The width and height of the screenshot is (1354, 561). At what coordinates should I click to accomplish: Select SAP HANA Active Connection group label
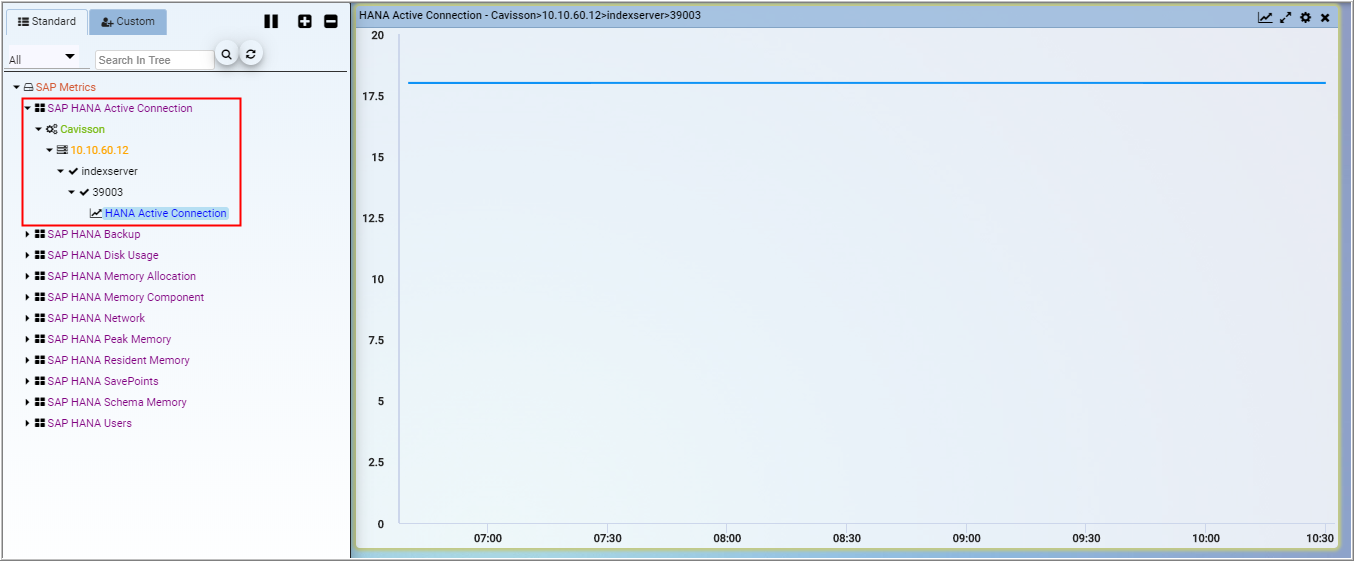(x=120, y=108)
